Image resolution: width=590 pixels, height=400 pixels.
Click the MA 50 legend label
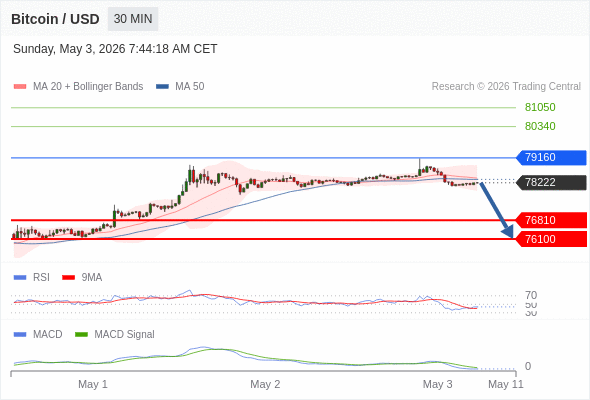point(190,87)
